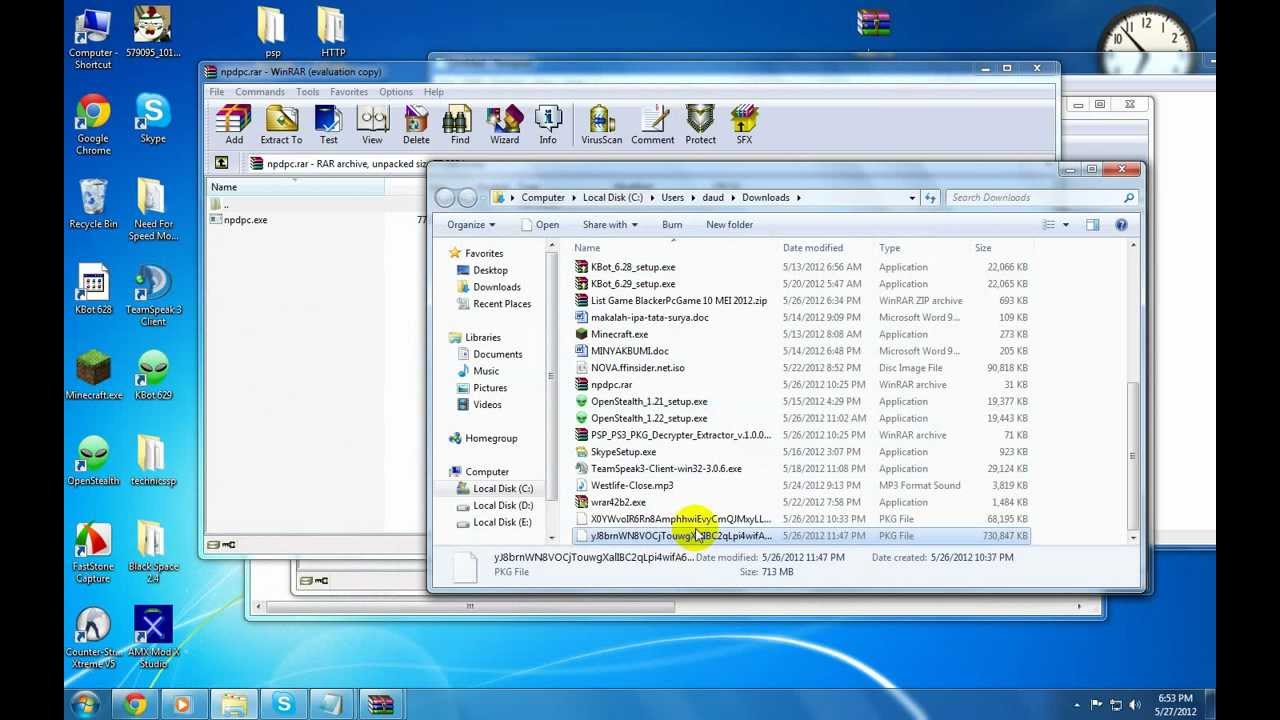Click the Users breadcrumb in address bar

tap(672, 198)
